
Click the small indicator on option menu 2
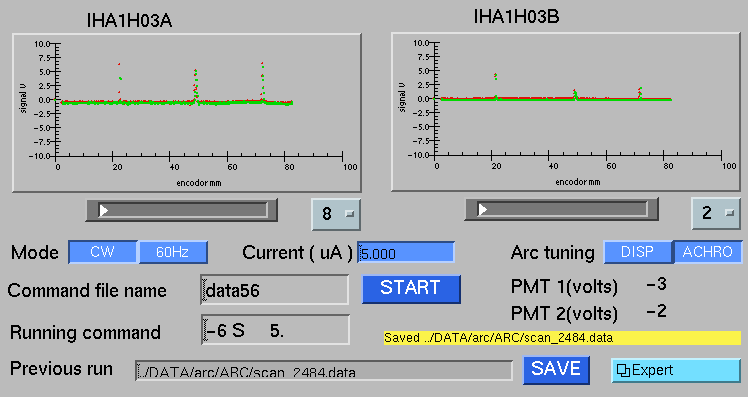(x=729, y=213)
